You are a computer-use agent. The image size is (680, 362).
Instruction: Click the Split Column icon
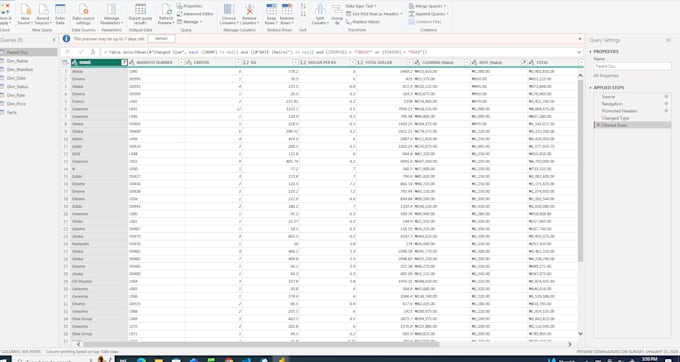tap(320, 10)
